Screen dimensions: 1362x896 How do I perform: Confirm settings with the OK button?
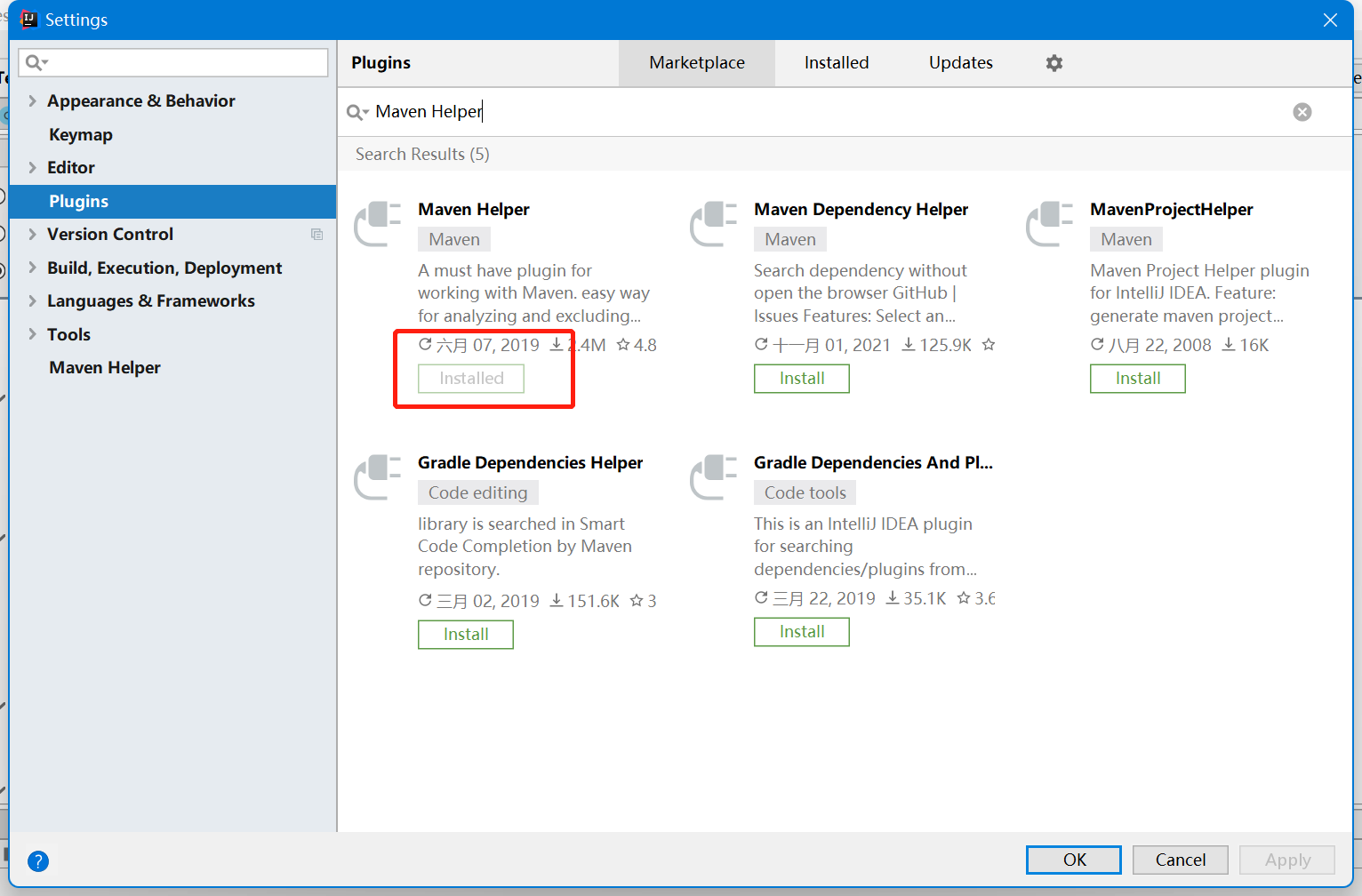pos(1074,860)
